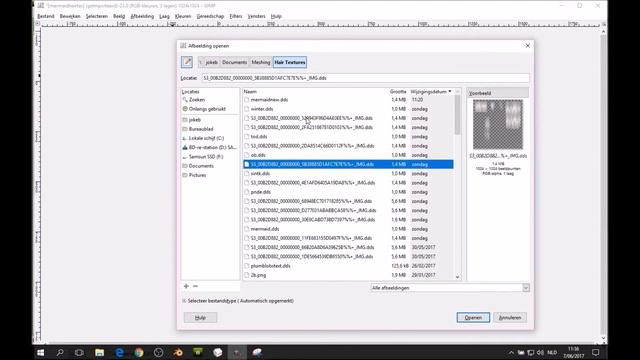Select file winter.dds

(x=262, y=109)
